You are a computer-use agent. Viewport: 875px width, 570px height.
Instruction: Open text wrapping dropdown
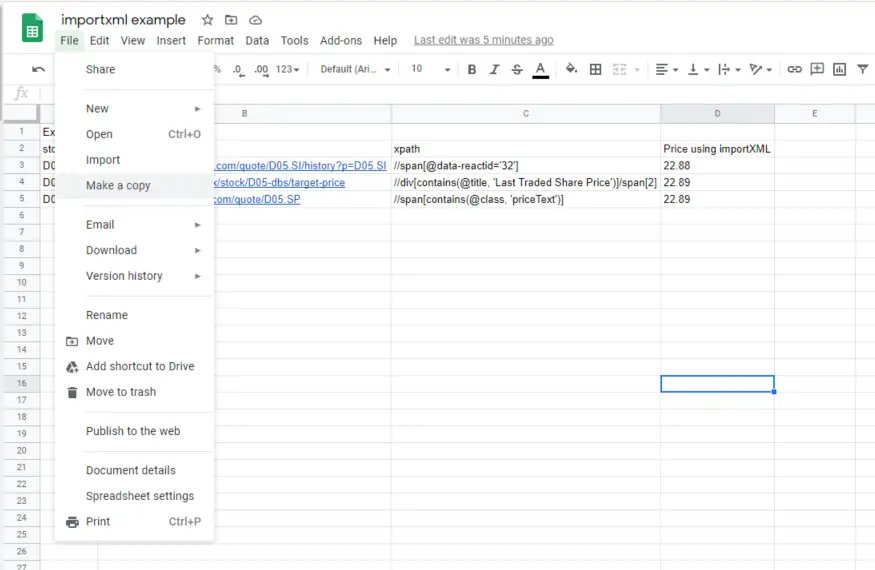pos(729,69)
